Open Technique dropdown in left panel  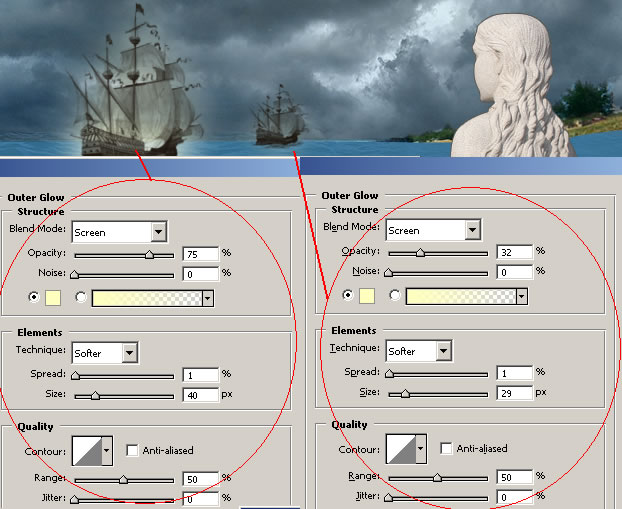pos(105,352)
